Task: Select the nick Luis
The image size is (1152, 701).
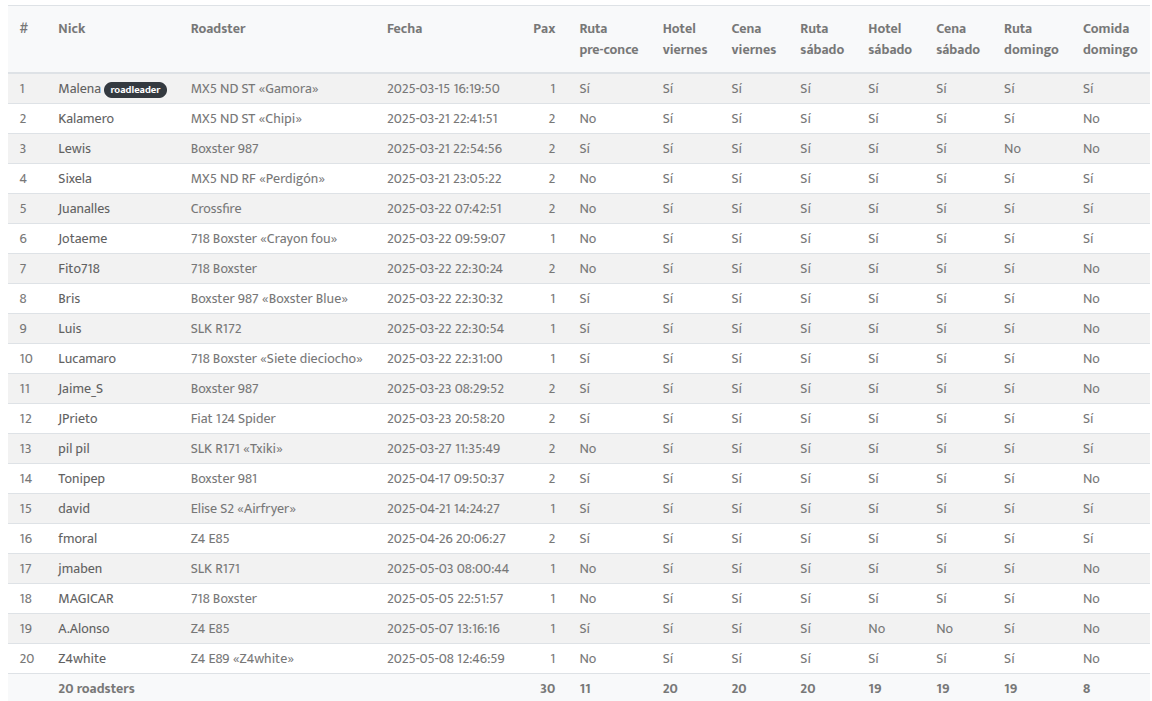Action: coord(70,329)
